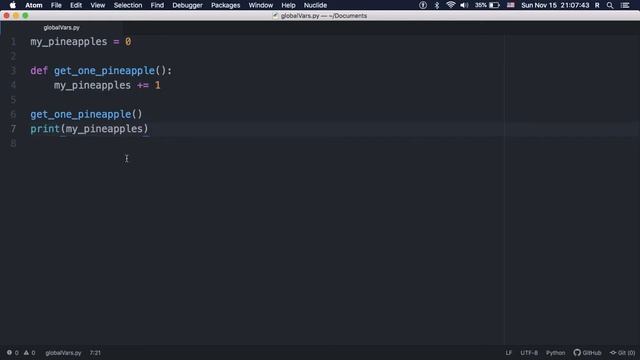Screen dimensions: 640x360
Task: Change the Python grammar selector
Action: pos(556,353)
